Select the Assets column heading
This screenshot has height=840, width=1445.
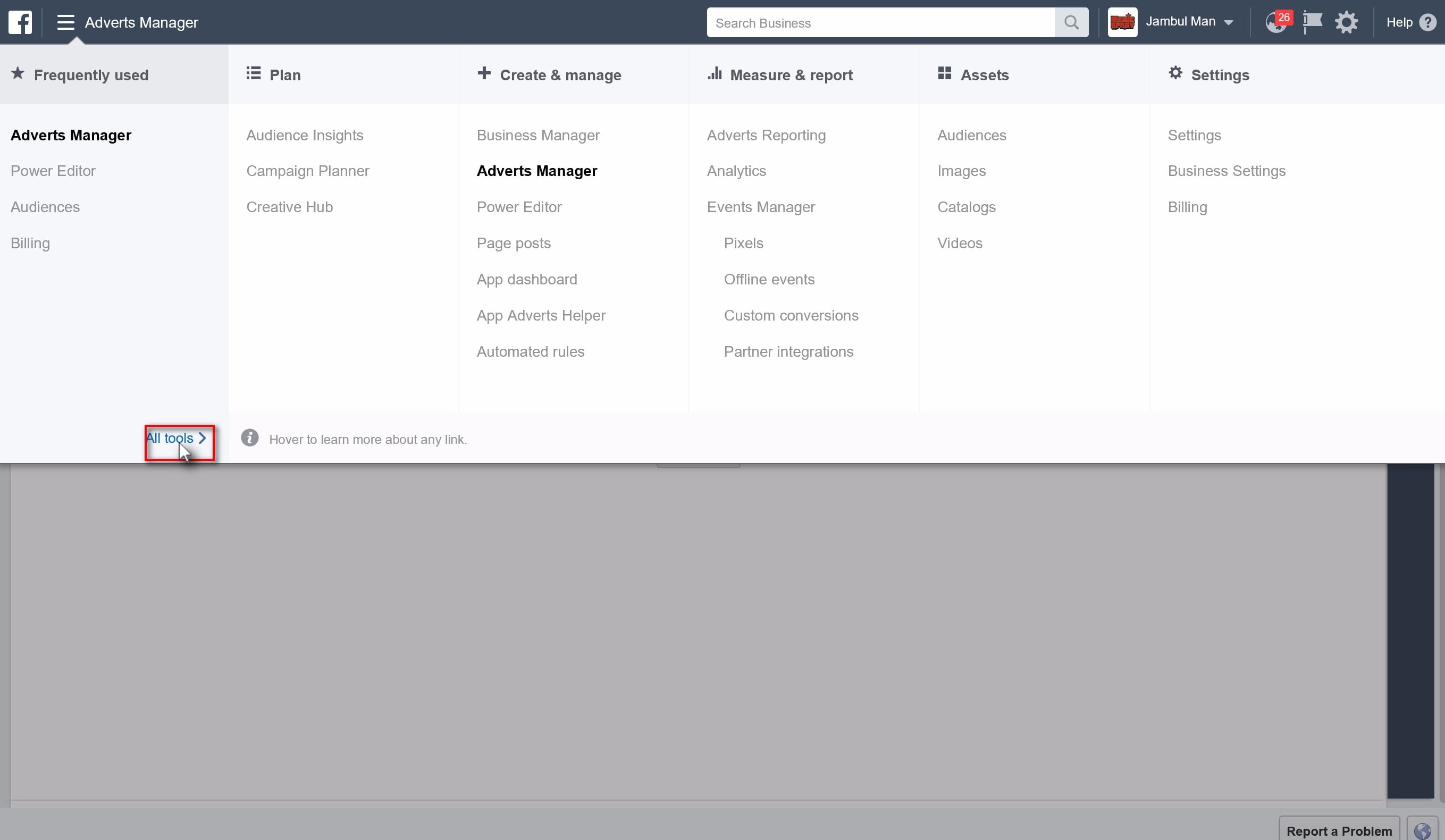pyautogui.click(x=985, y=75)
